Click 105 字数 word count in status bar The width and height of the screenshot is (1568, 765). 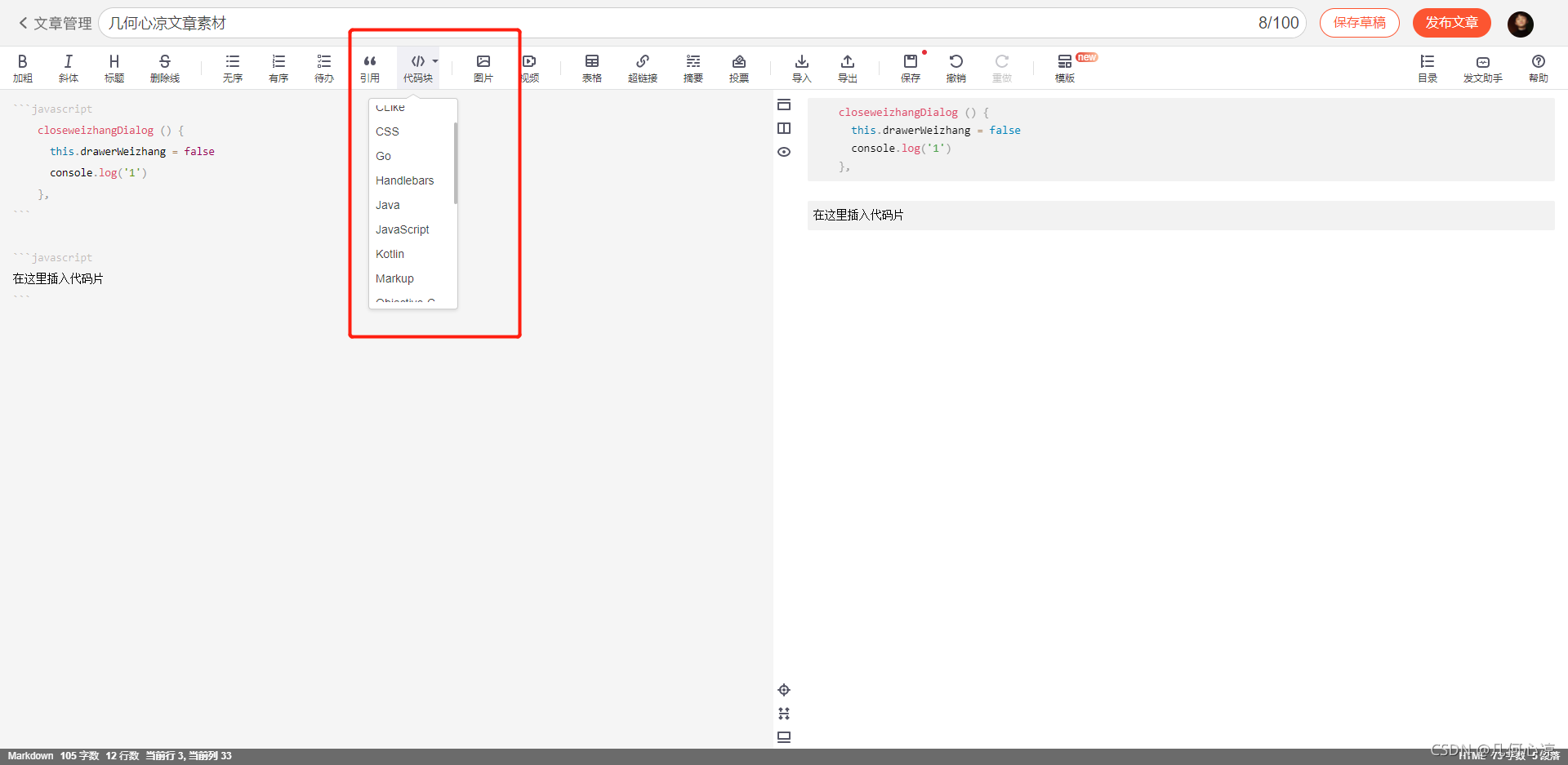[79, 756]
